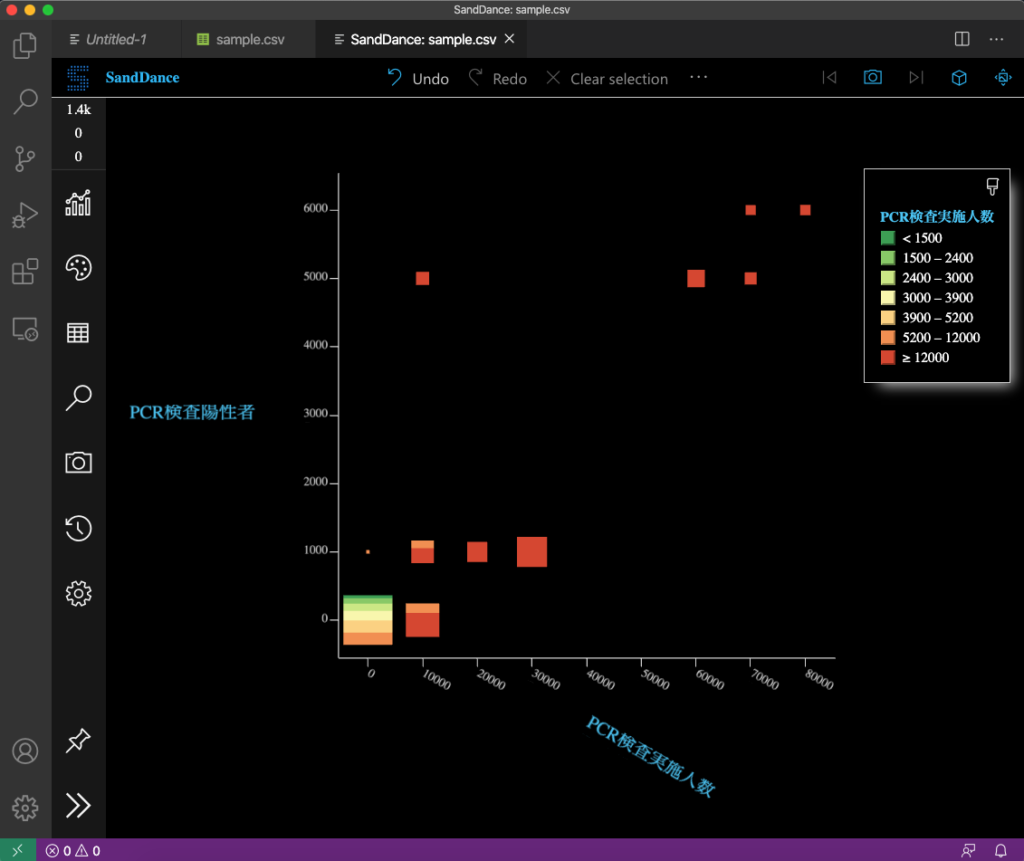This screenshot has width=1024, height=861.
Task: Switch to the sample.csv tab
Action: (x=240, y=40)
